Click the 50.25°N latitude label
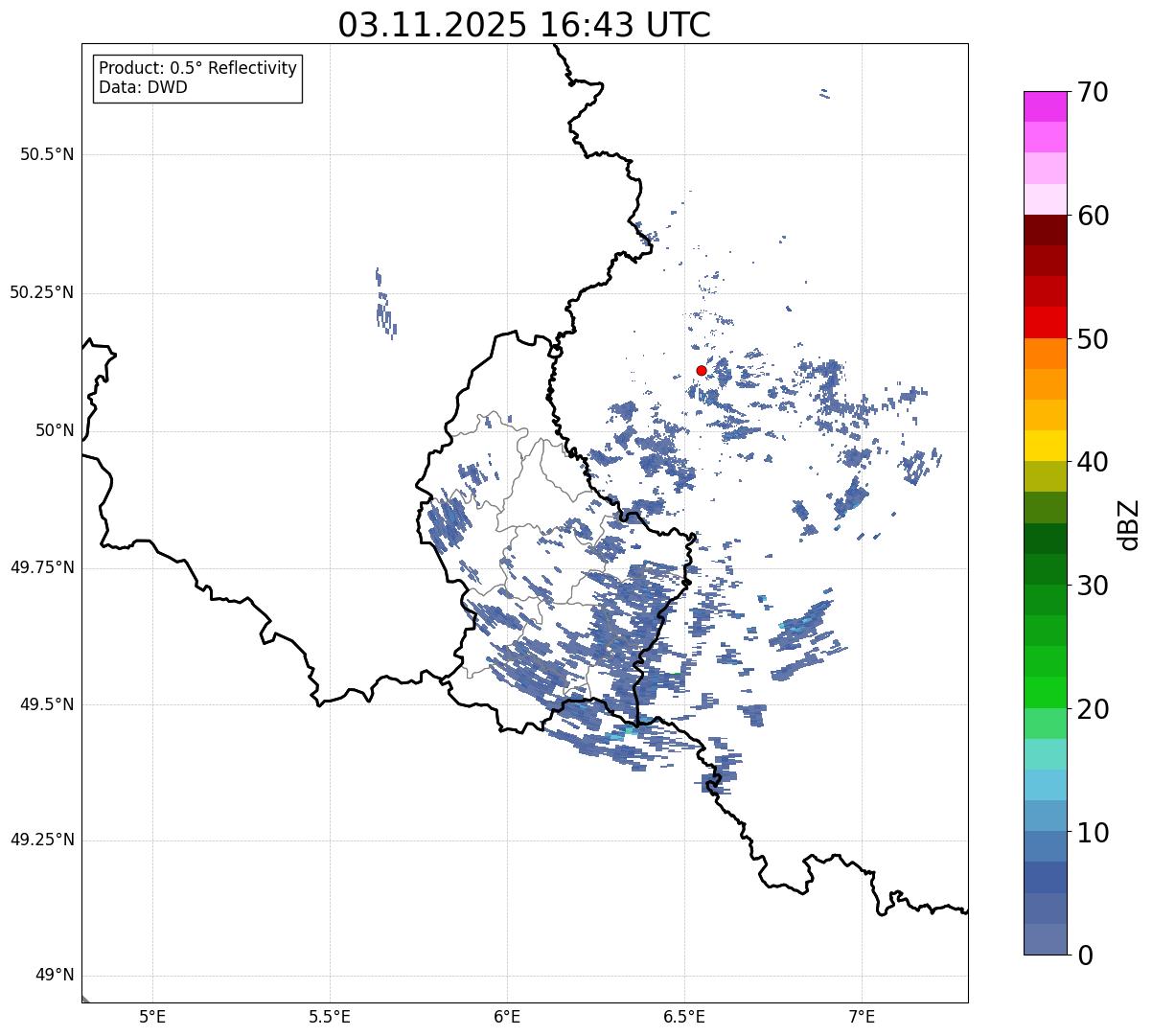The width and height of the screenshot is (1152, 1036). pos(42,292)
